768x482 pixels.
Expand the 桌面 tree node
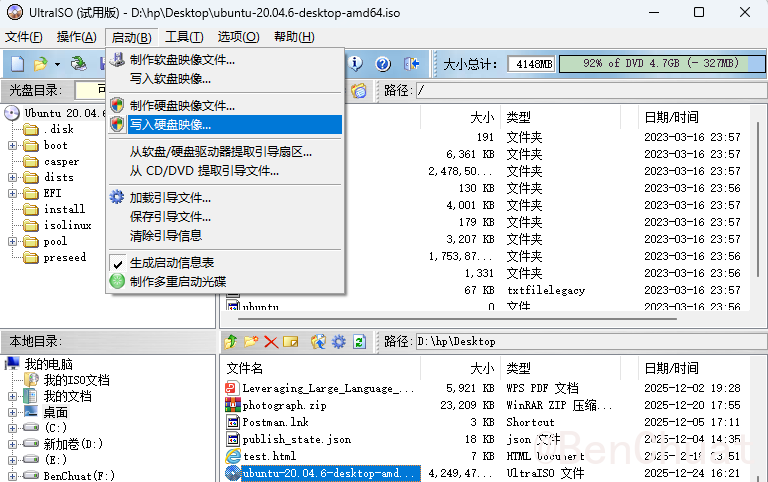(12, 412)
